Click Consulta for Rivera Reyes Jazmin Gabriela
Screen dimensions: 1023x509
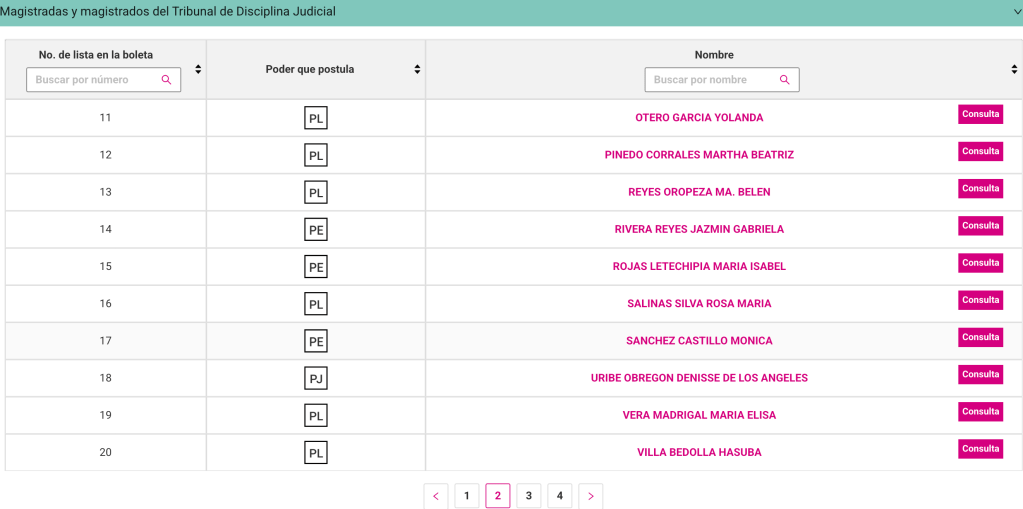pos(980,226)
